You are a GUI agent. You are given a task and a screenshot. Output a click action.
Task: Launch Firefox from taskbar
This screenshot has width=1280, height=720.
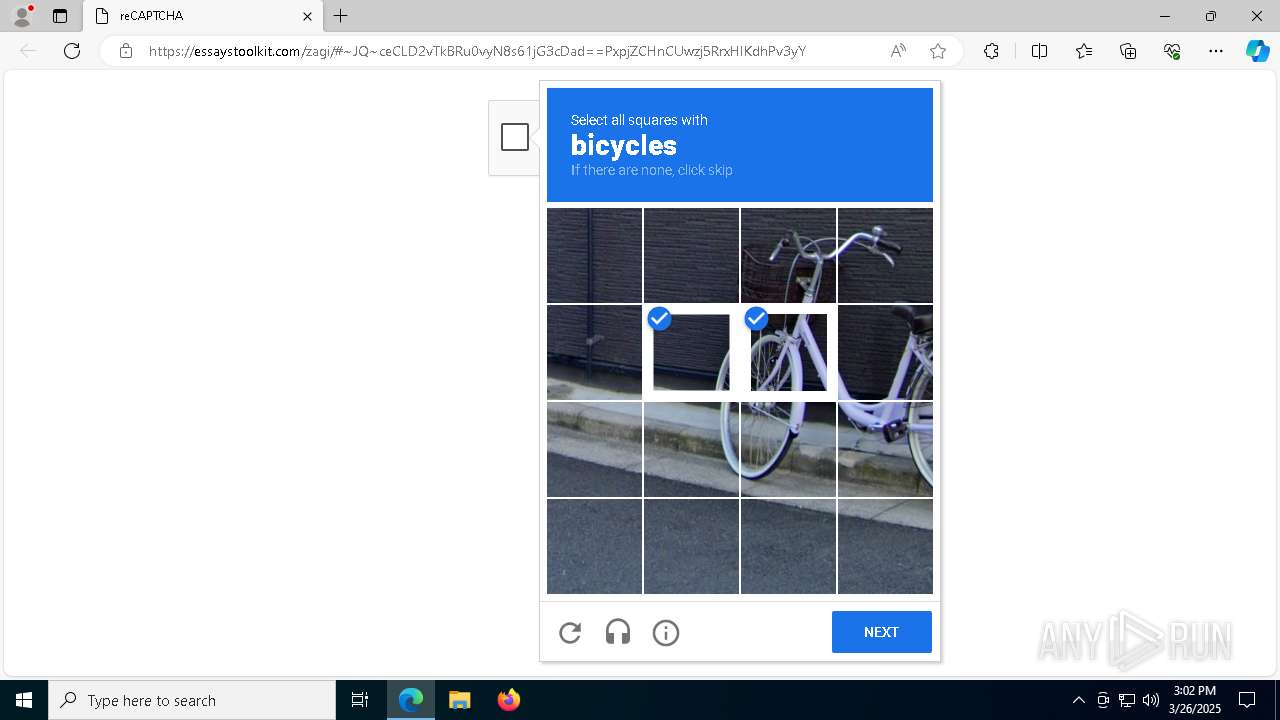(508, 700)
